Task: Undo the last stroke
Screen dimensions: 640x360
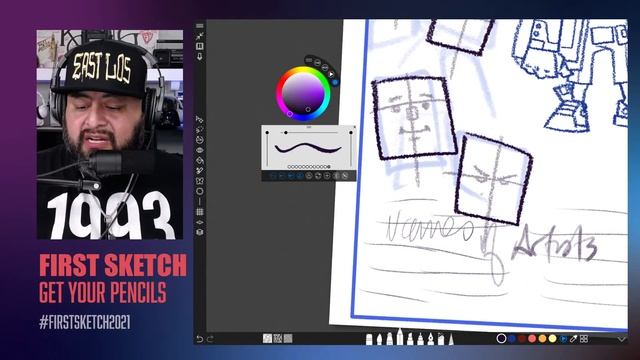Action: coord(200,339)
